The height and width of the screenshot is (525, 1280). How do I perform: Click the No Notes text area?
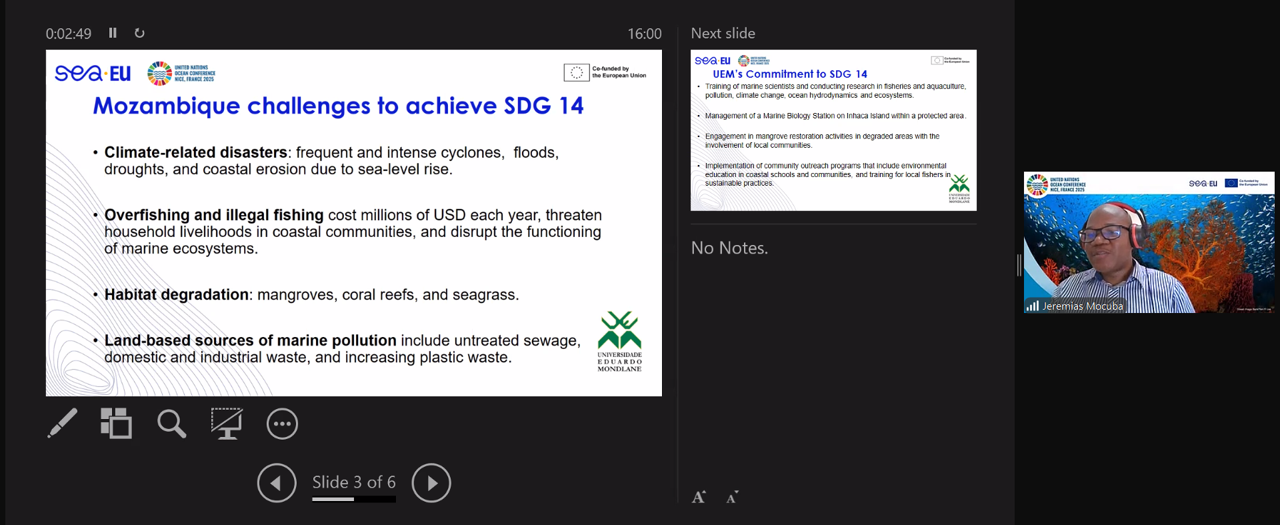(730, 248)
